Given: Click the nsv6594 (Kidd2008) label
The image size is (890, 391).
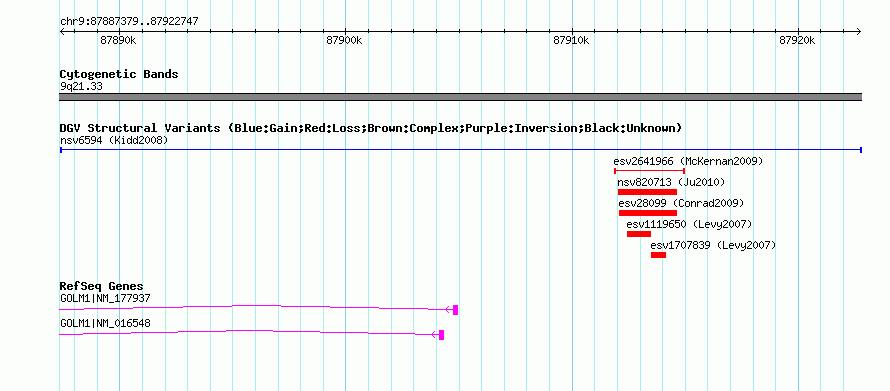Looking at the screenshot, I should (114, 140).
